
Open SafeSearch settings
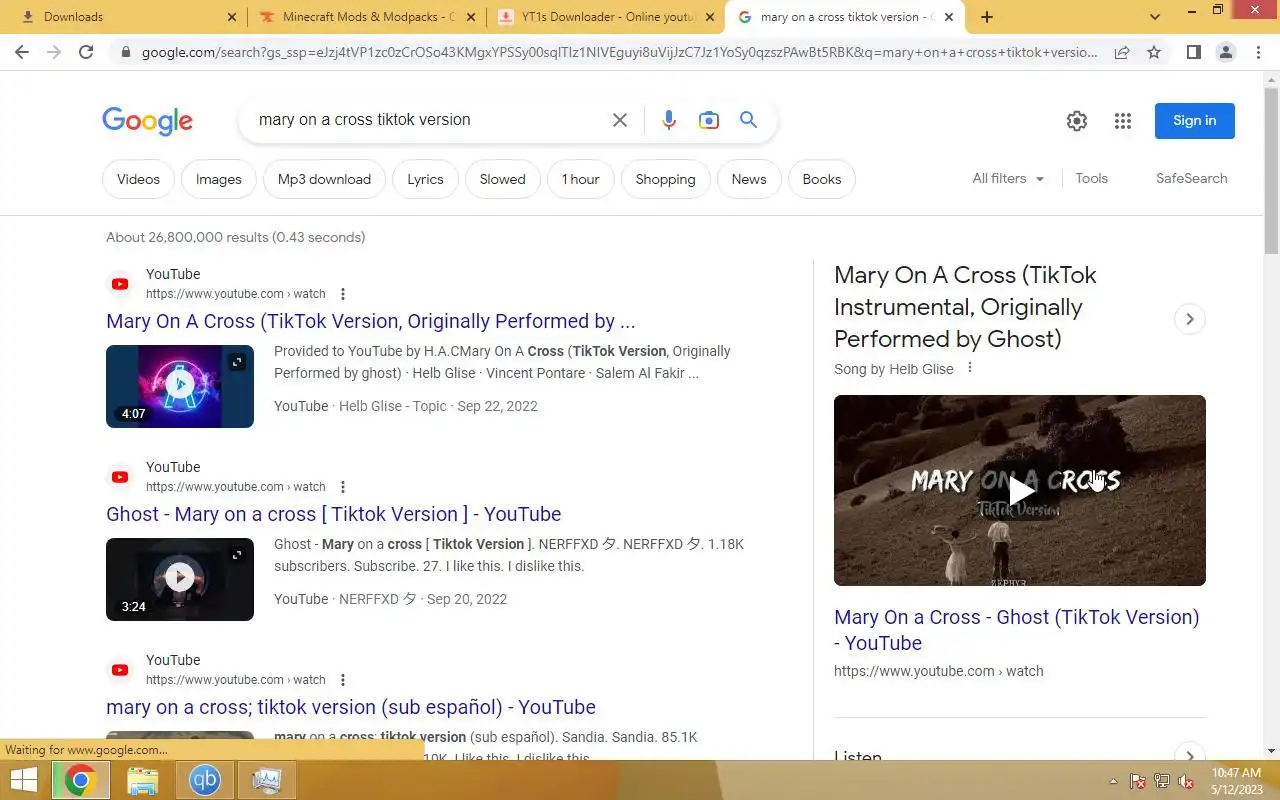click(1191, 178)
